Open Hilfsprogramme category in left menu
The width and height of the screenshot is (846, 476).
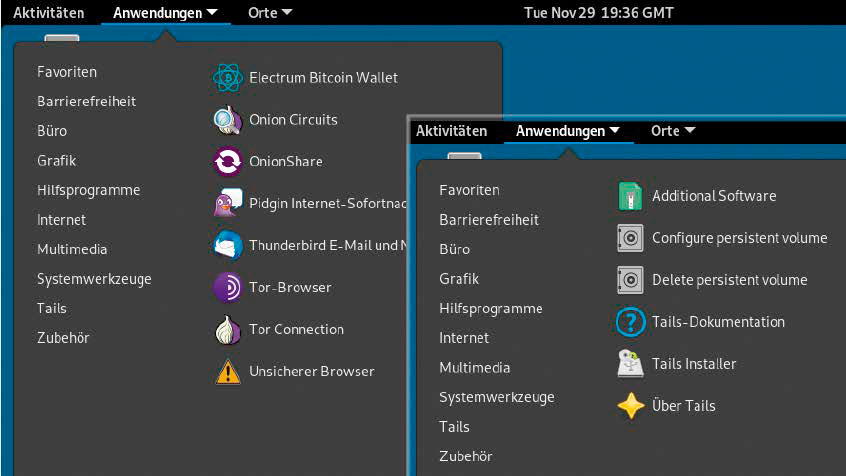pos(88,191)
